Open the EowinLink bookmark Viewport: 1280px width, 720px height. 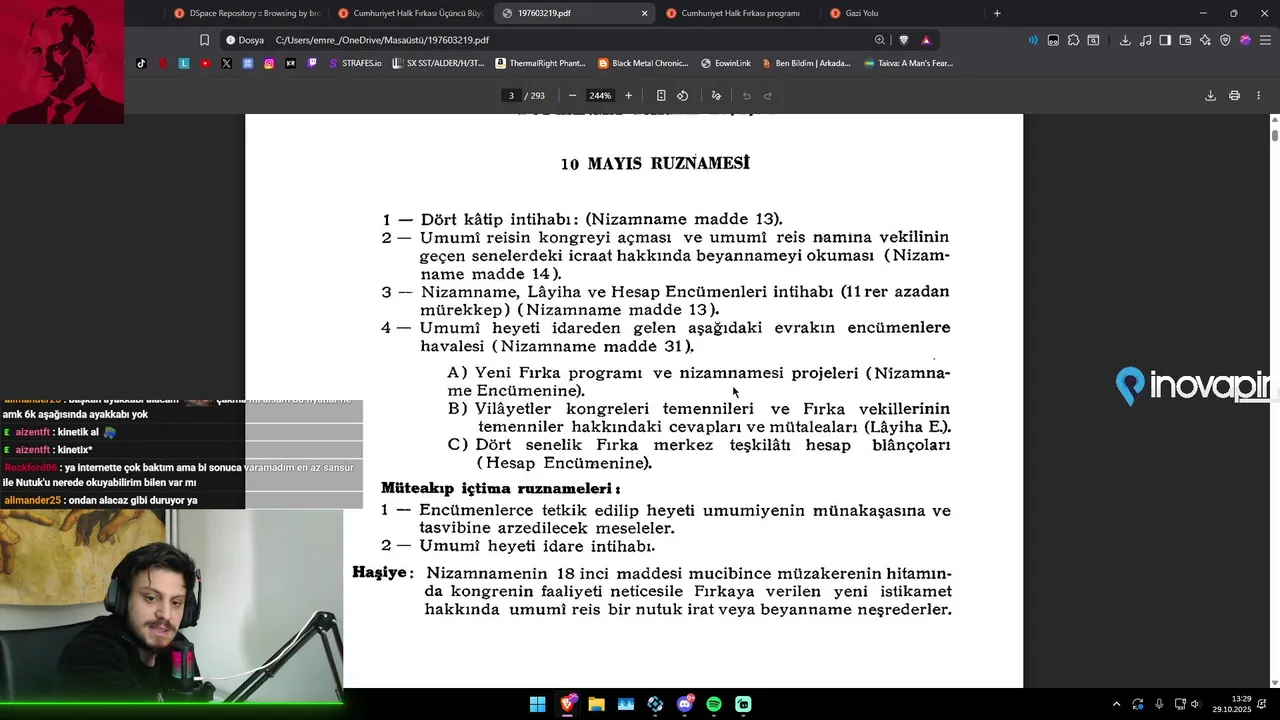(726, 63)
